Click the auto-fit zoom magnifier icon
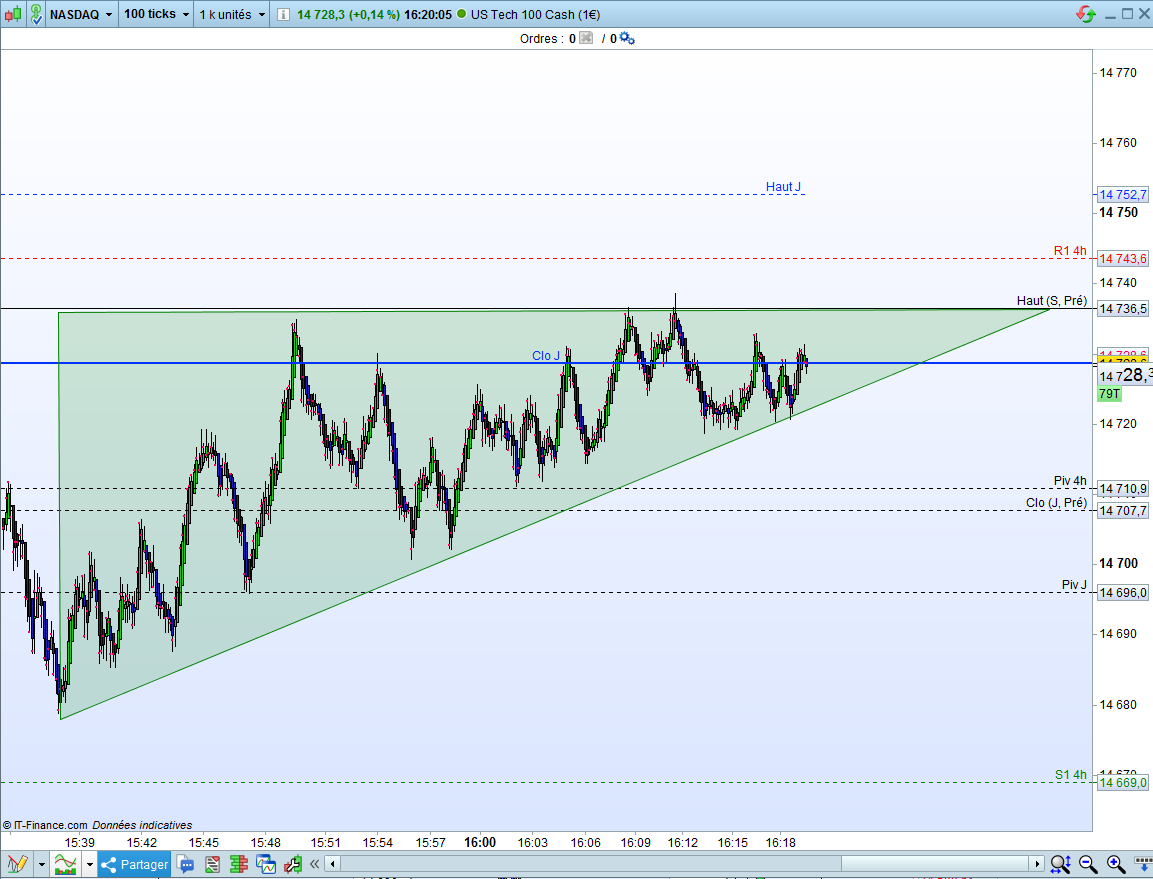The width and height of the screenshot is (1153, 879). click(x=1060, y=864)
